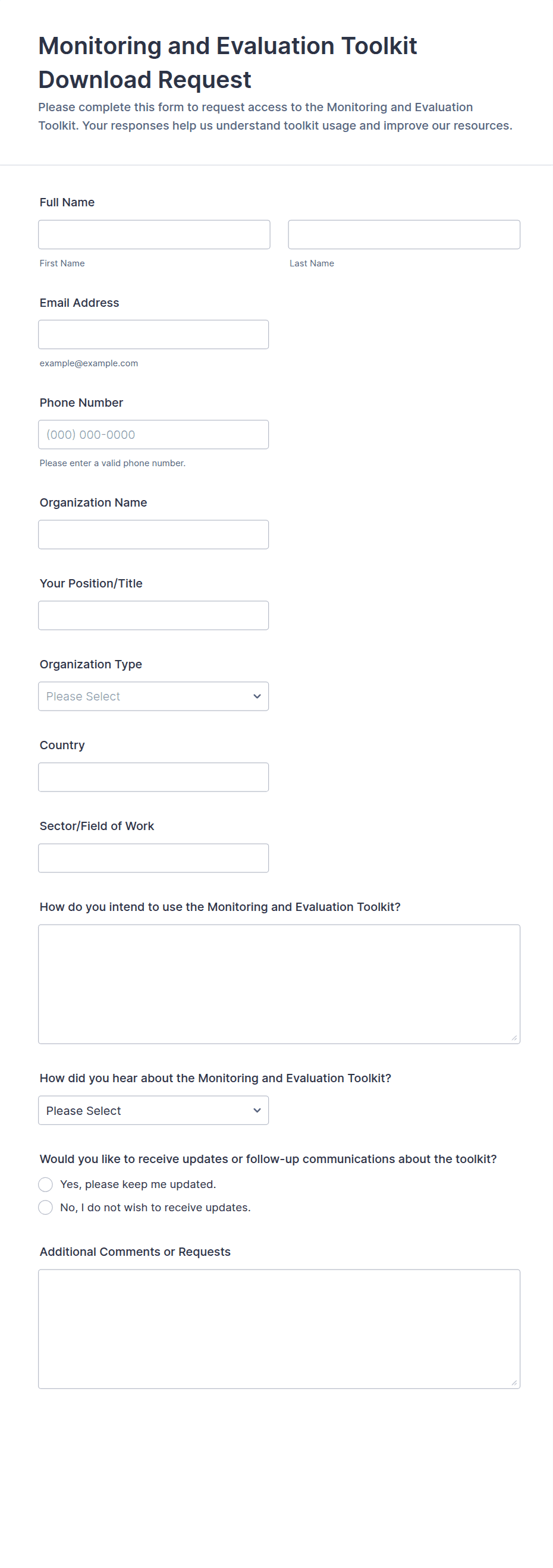
Task: Focus the Email Address text box
Action: [153, 334]
